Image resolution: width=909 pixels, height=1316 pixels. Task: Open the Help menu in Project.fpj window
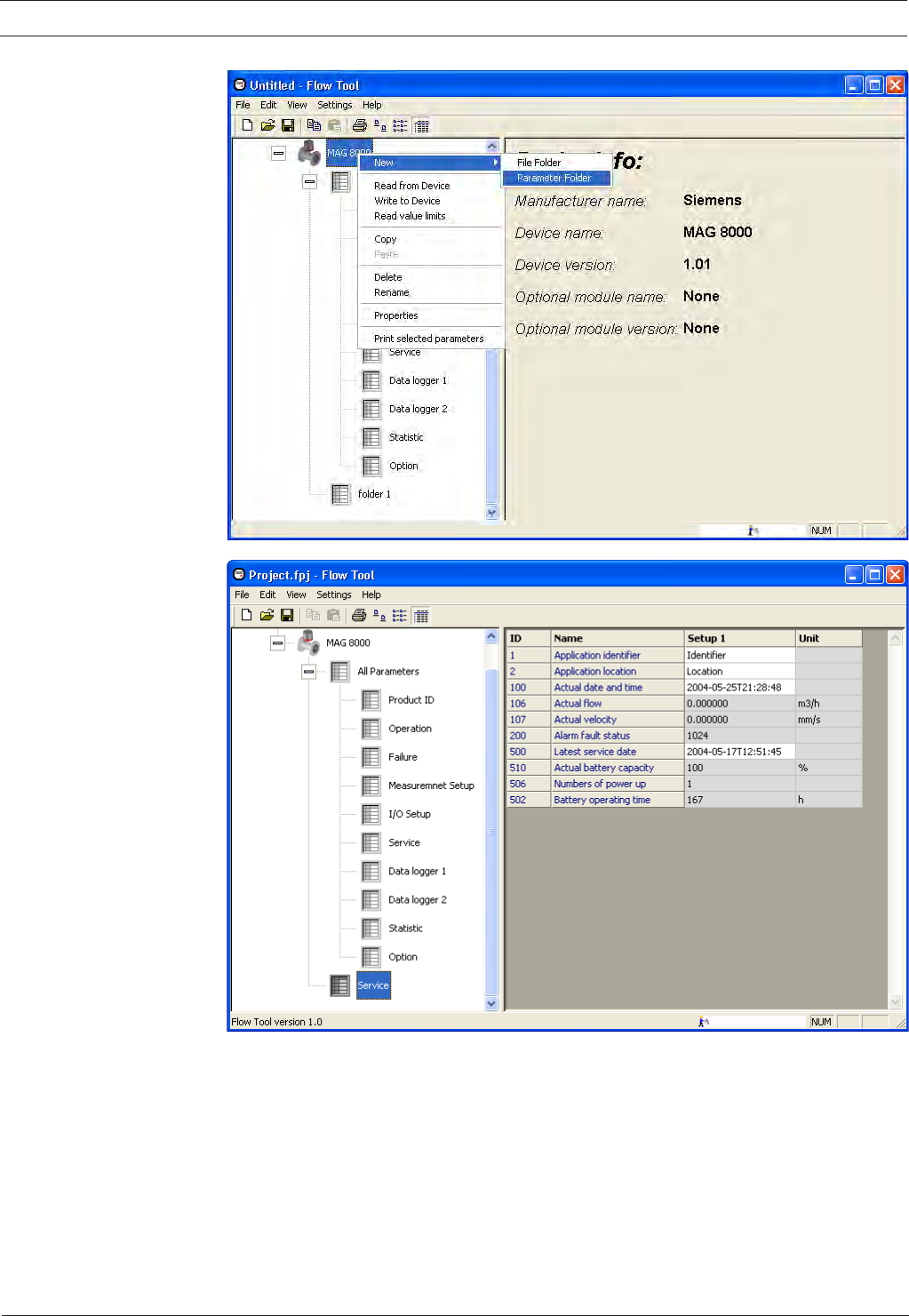pyautogui.click(x=371, y=594)
